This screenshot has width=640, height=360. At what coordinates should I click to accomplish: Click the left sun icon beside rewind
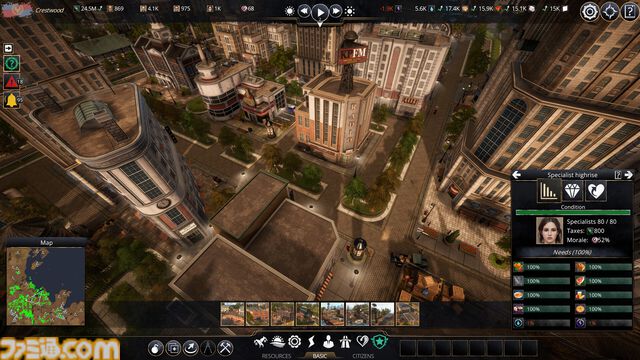[x=289, y=11]
